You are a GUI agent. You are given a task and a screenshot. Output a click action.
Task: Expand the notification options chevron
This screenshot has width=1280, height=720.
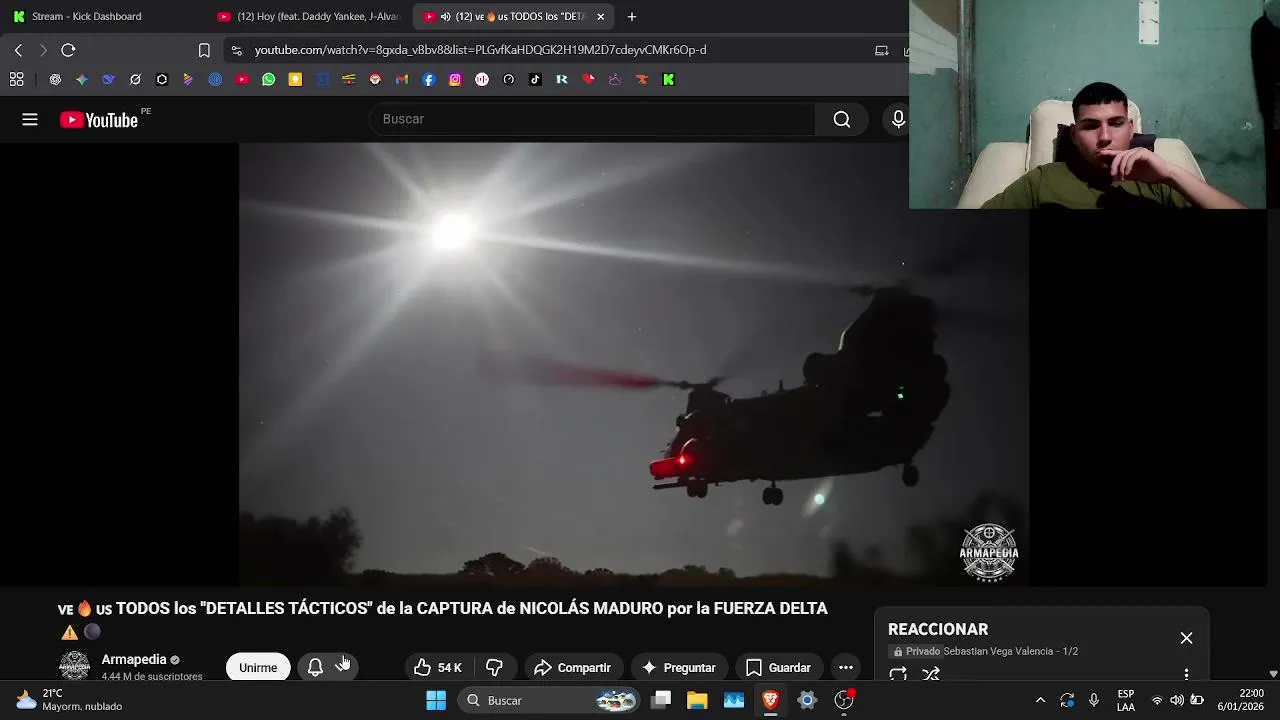[343, 667]
